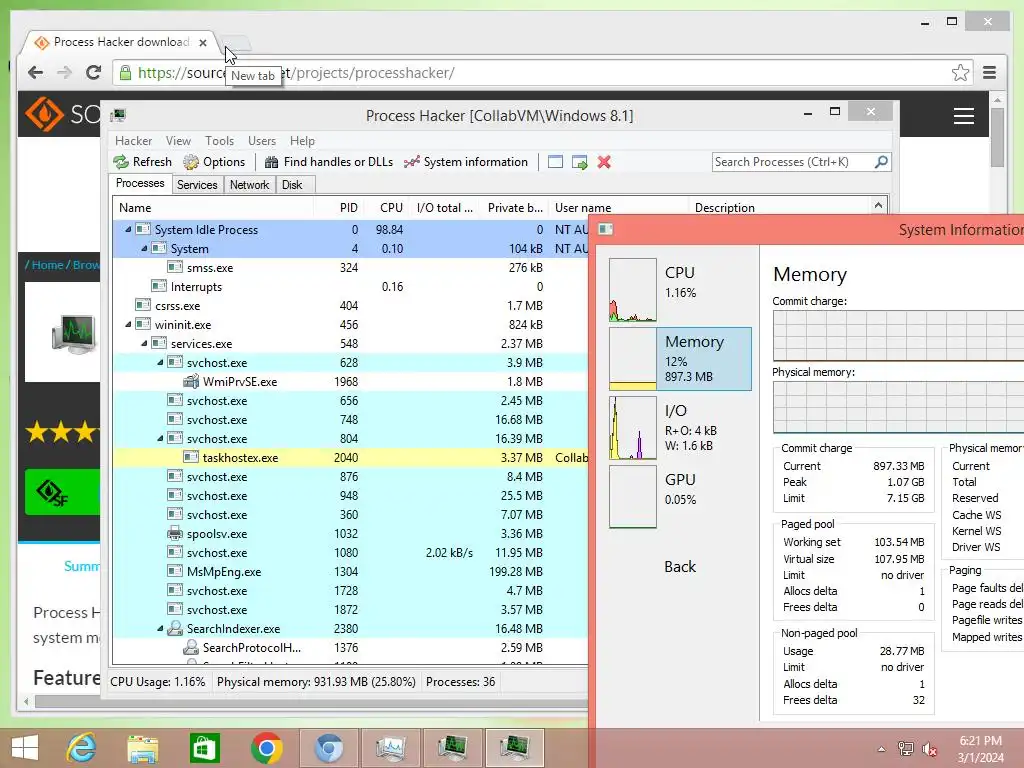Sort by Private bytes column header
Viewport: 1024px width, 768px height.
(x=515, y=208)
